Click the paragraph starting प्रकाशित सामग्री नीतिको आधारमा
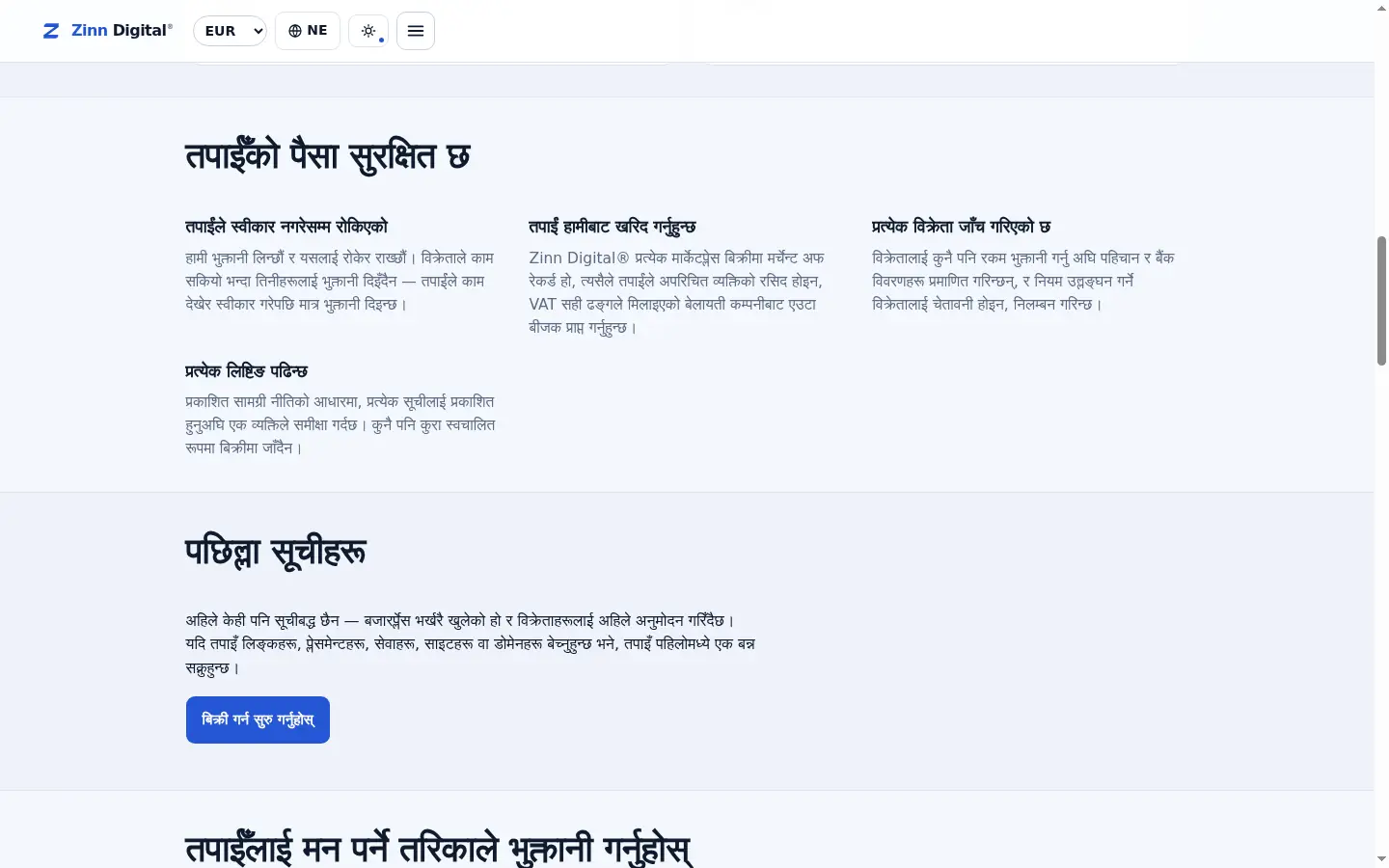Viewport: 1389px width, 868px height. tap(340, 424)
